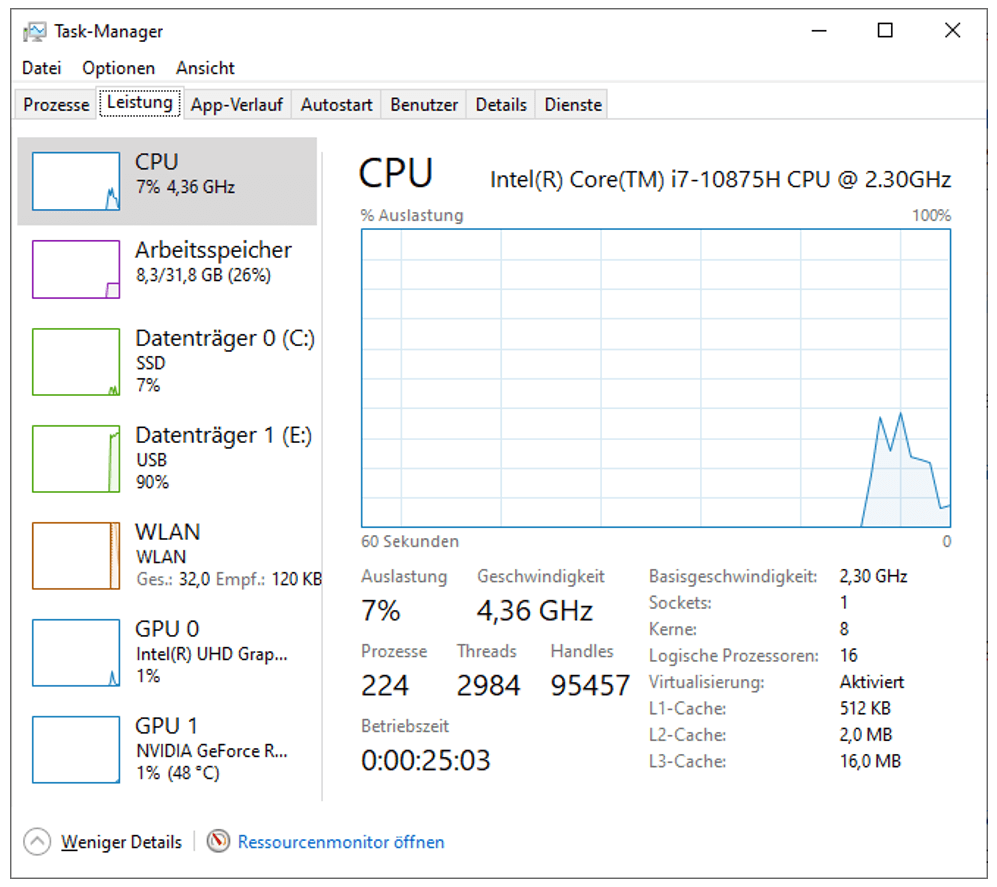Select the WLAN mini graph thumbnail
The width and height of the screenshot is (997, 887).
[76, 556]
